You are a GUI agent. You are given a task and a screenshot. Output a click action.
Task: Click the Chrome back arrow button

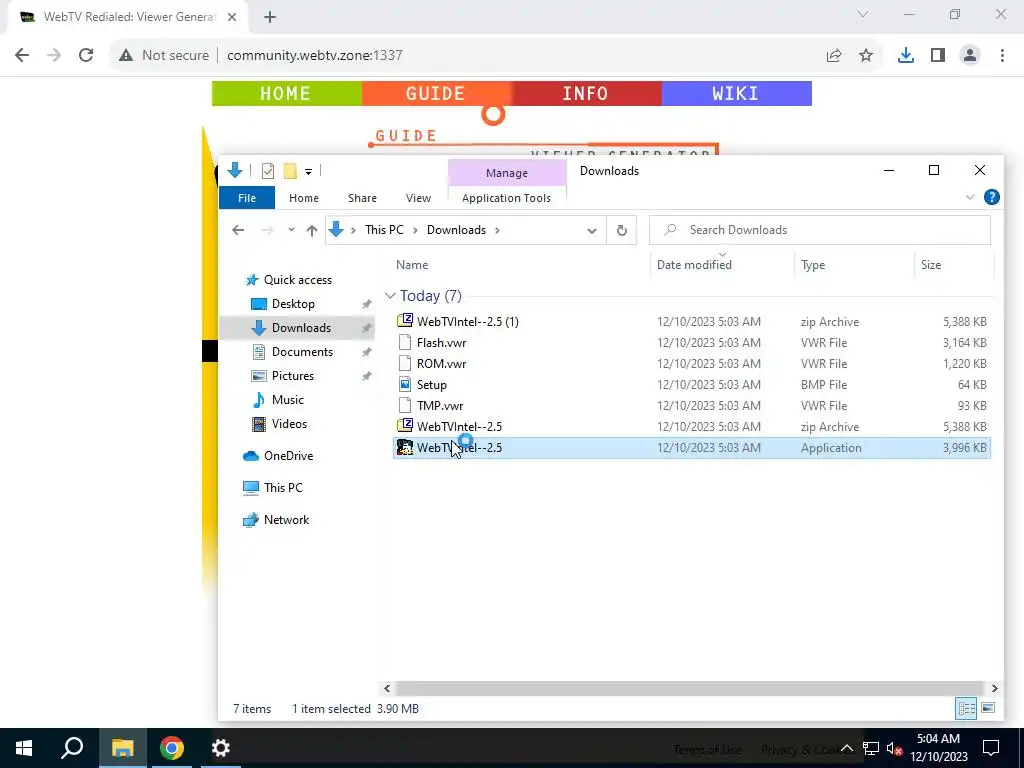coord(22,56)
